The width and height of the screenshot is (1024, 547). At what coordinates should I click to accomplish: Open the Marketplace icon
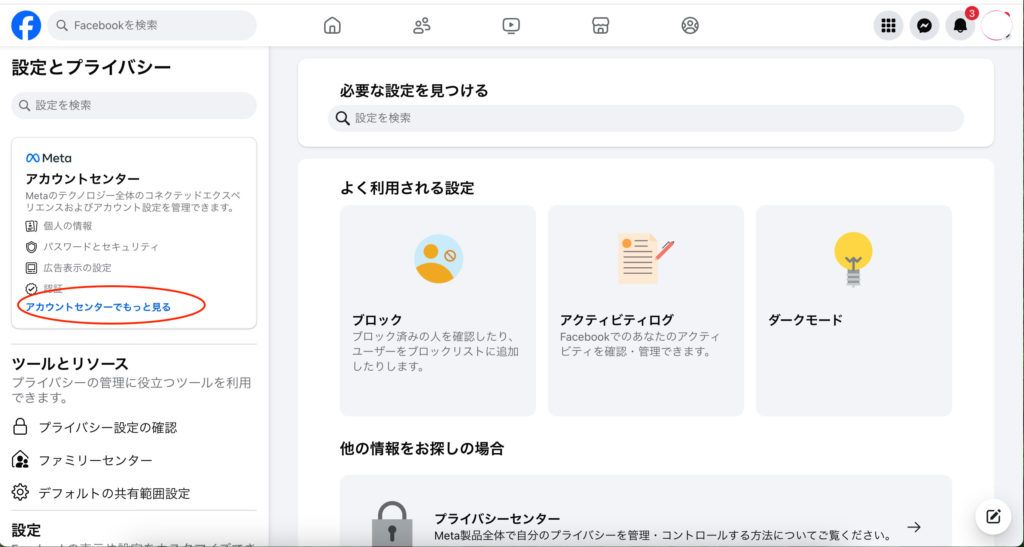click(x=600, y=26)
